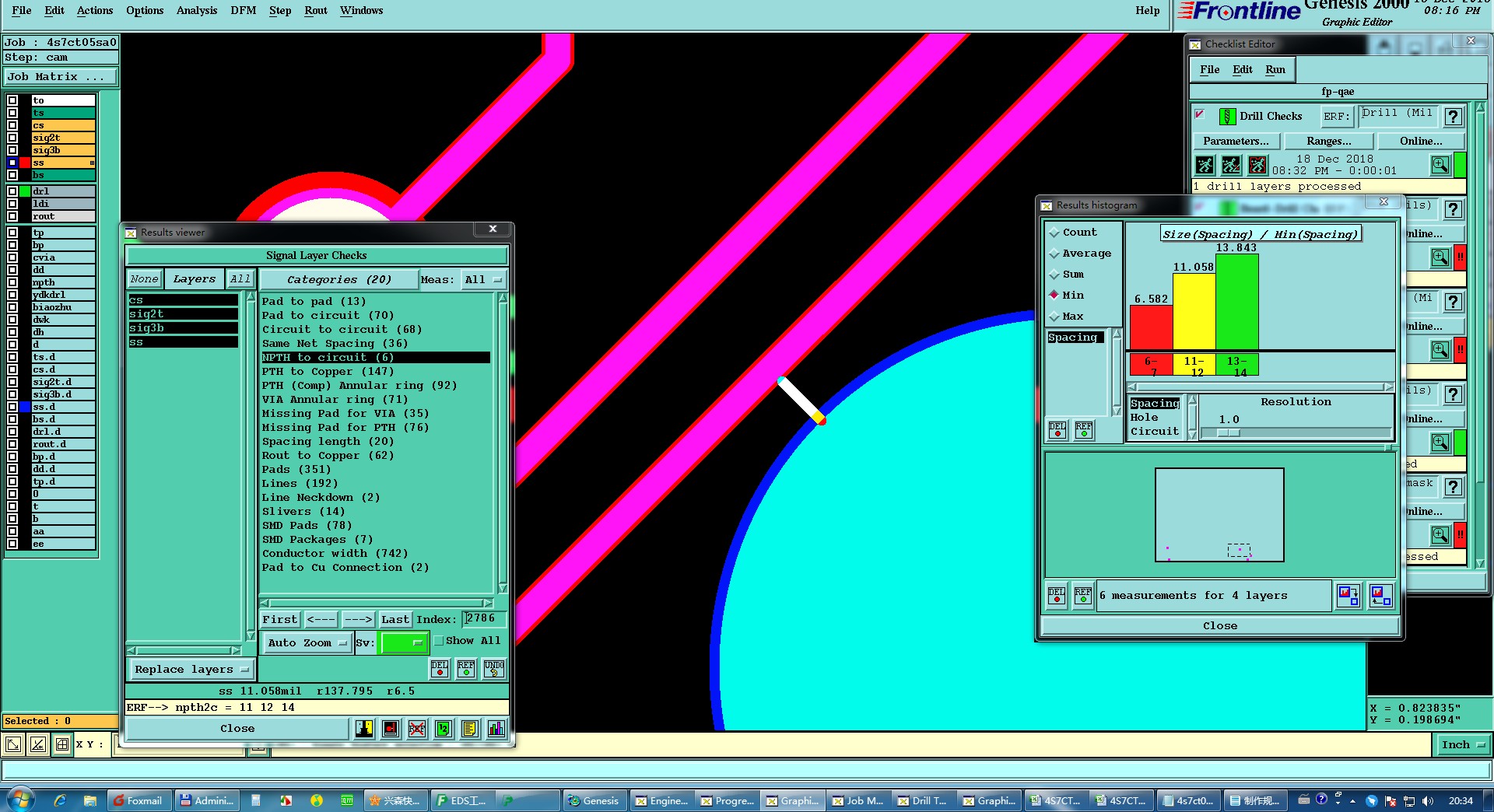Screen dimensions: 1494x812
Task: Click the black and yellow silhouettes icon
Action: [364, 729]
